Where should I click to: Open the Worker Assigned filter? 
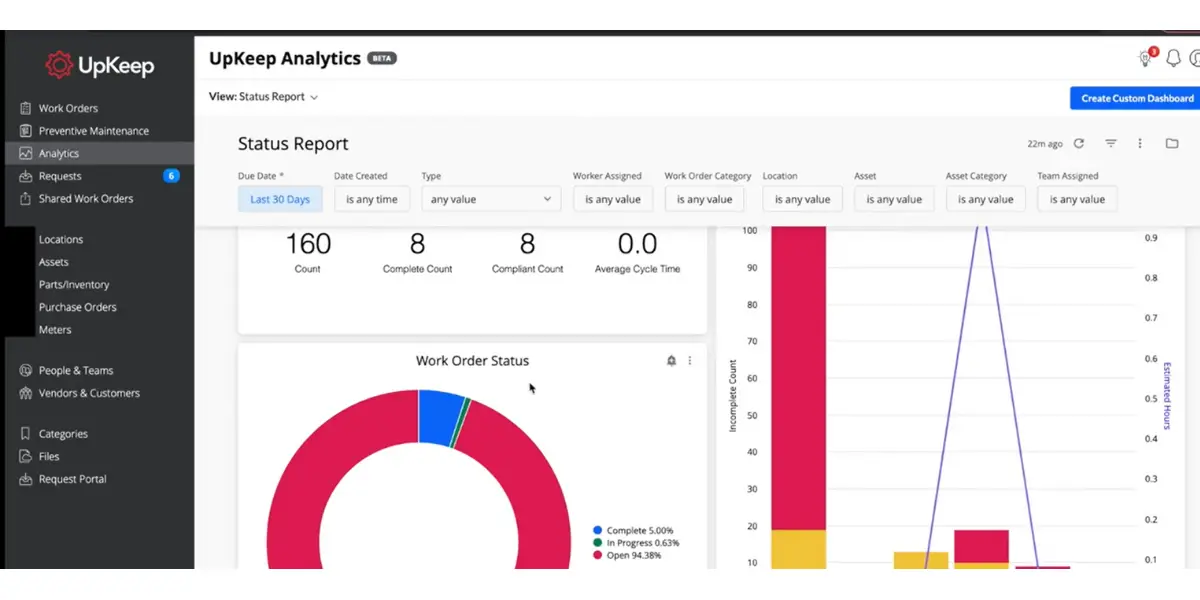point(613,199)
